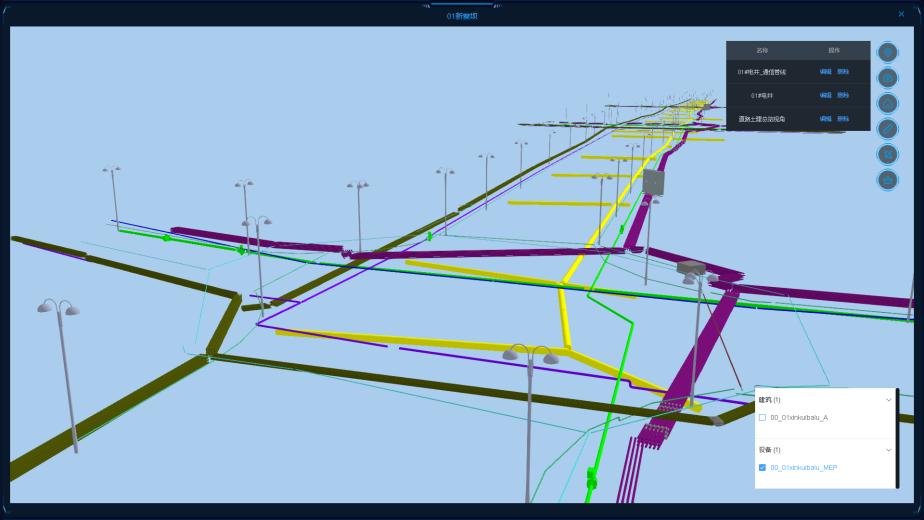
Task: Select the 道路土建总览视角 saved viewpoint name
Action: click(x=762, y=119)
